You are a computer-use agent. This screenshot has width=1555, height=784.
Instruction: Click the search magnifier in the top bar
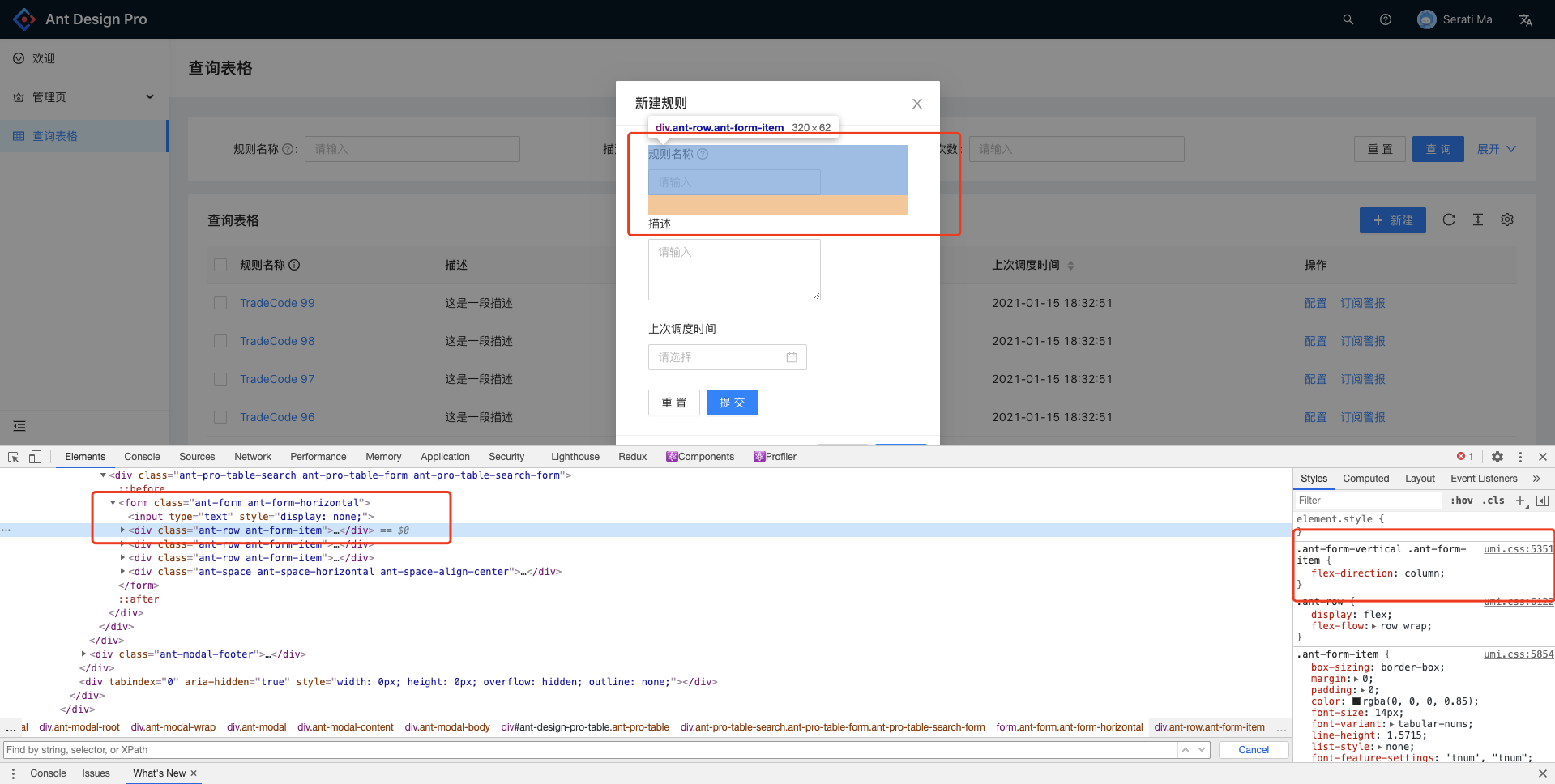(1348, 19)
